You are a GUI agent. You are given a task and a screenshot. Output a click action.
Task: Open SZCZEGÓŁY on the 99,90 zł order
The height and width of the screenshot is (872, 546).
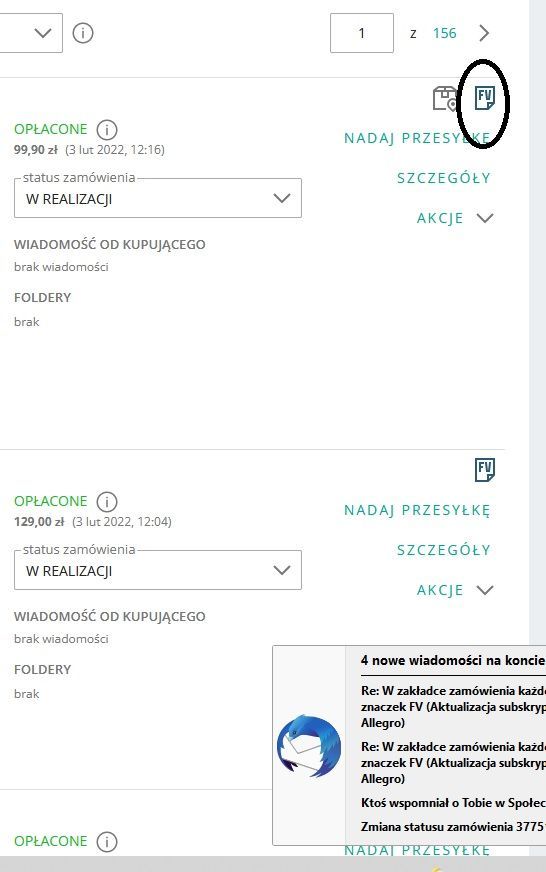click(444, 178)
